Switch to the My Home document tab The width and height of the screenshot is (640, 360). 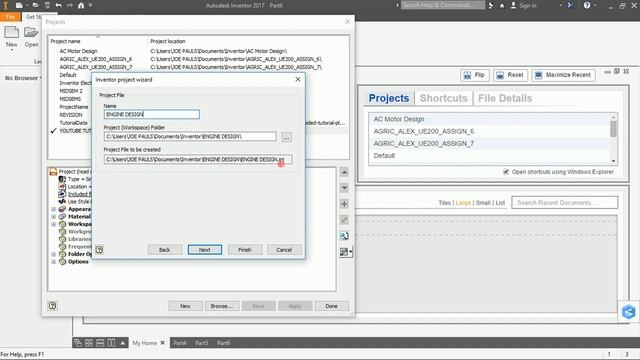[x=144, y=343]
